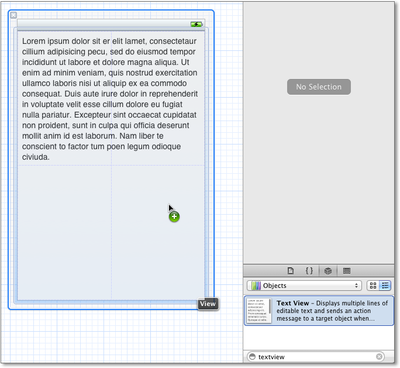Open the Objects library dropdown
The width and height of the screenshot is (400, 368).
304,285
